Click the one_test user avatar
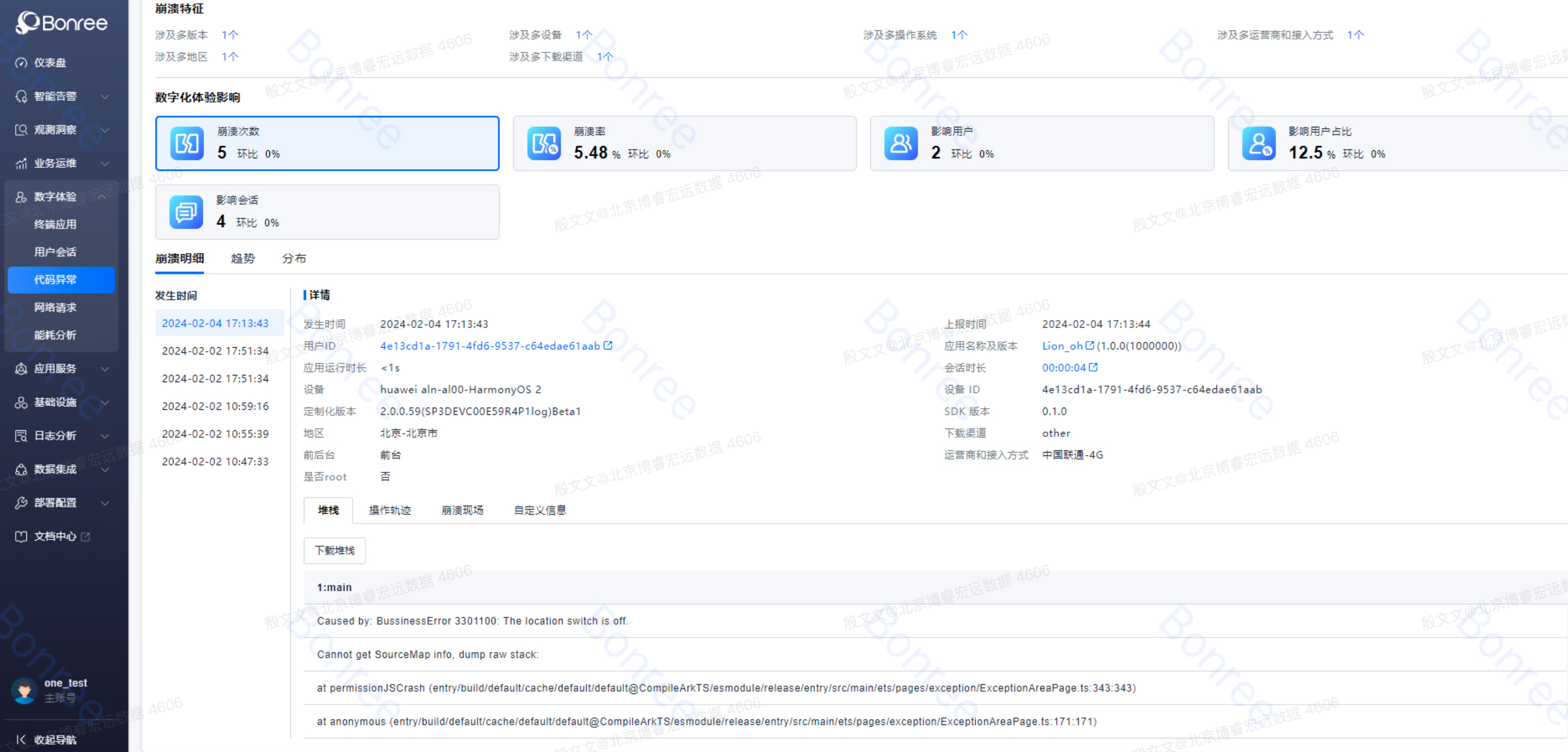Screen dimensions: 1568x752 (24, 690)
